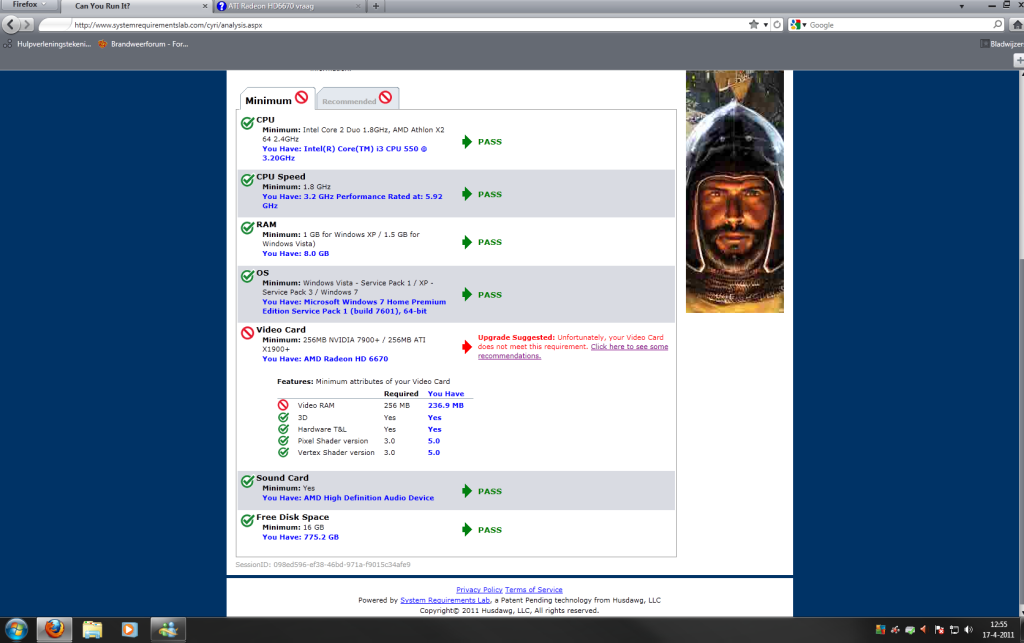Bookmark this page with the star icon
This screenshot has width=1024, height=643.
(x=754, y=25)
